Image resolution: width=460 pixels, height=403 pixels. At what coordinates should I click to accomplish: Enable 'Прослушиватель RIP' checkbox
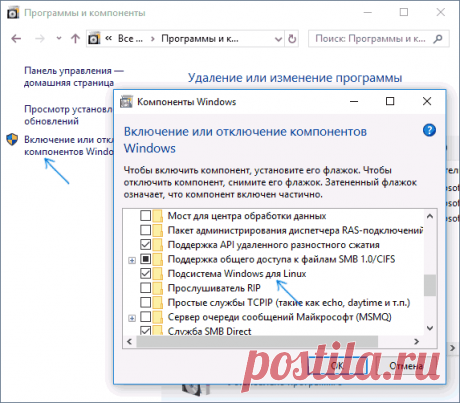click(x=145, y=288)
